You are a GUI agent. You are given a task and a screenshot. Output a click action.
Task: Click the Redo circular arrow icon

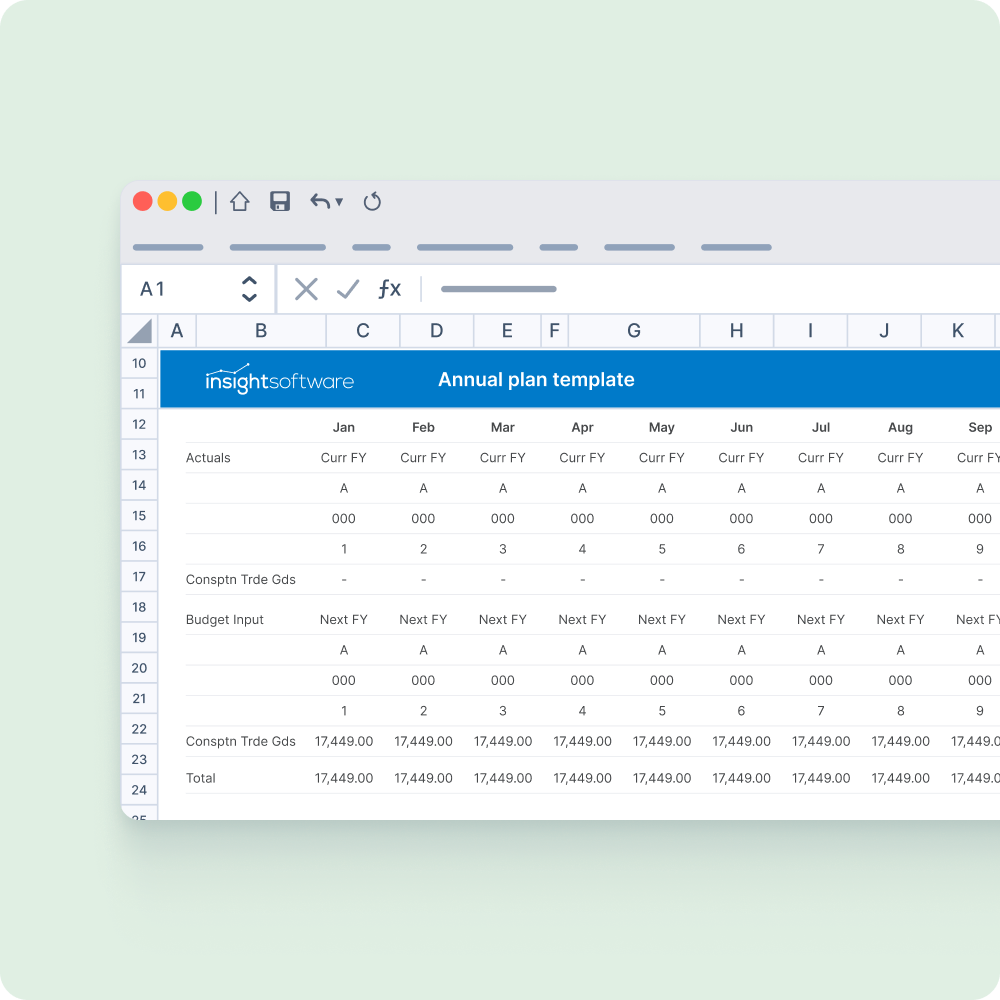[372, 202]
